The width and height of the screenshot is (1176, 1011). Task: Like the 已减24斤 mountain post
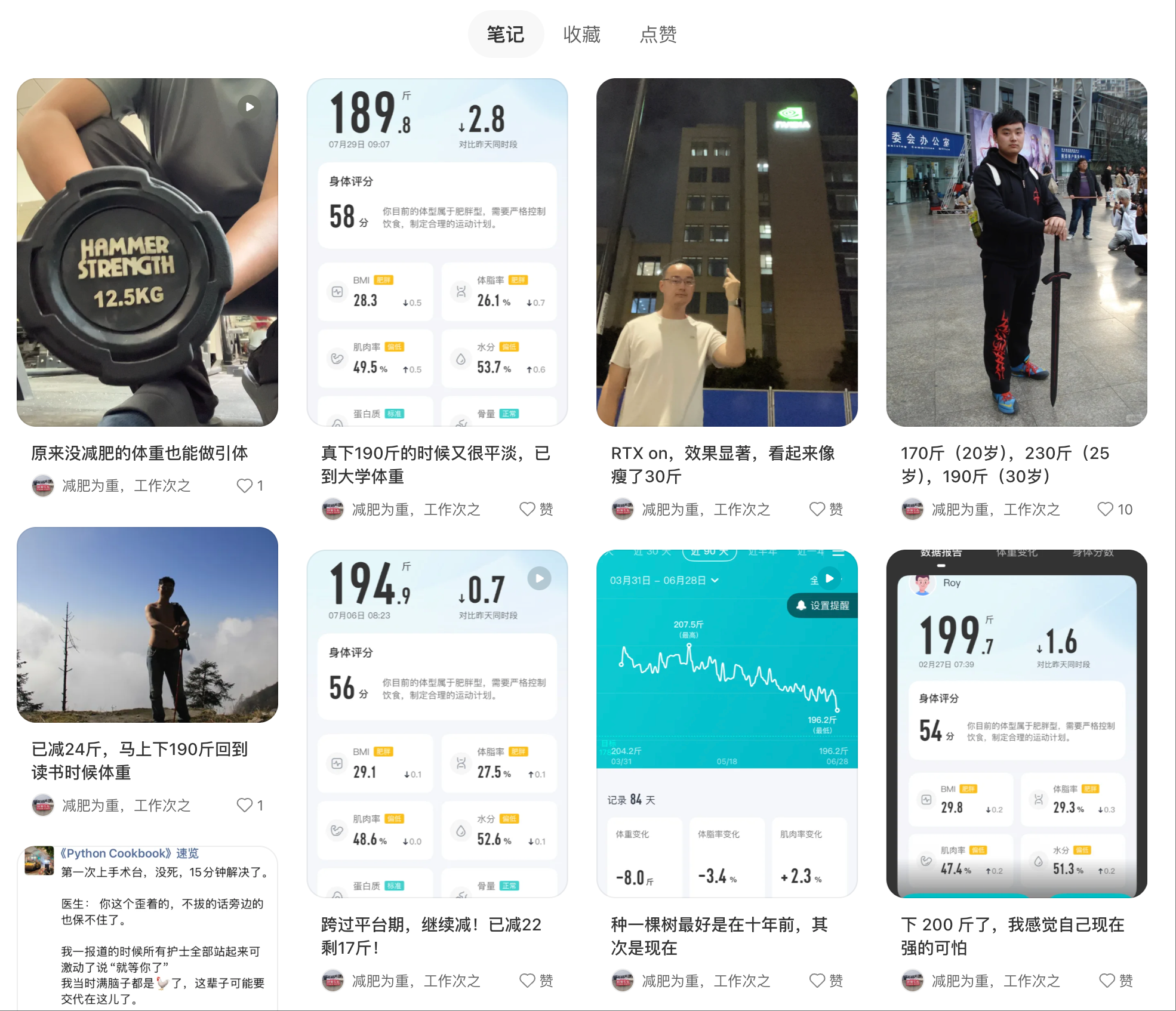pyautogui.click(x=245, y=805)
